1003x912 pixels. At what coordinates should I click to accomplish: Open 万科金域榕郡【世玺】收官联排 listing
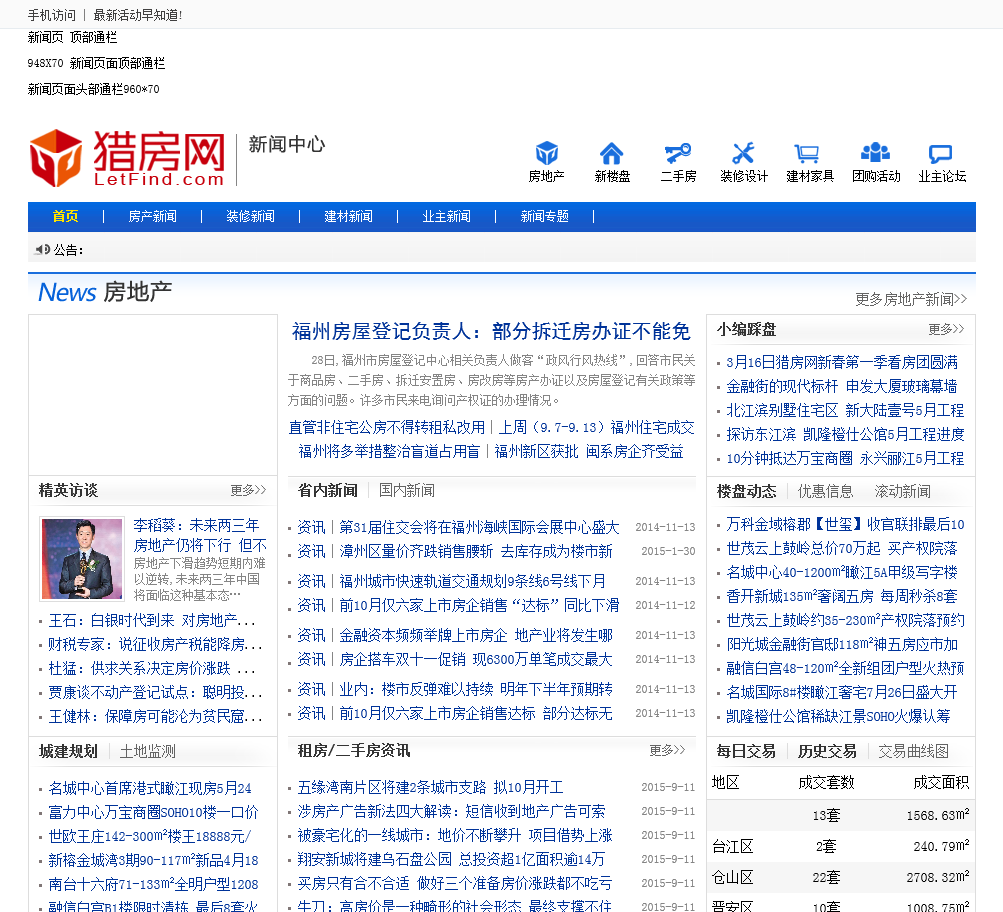[845, 524]
